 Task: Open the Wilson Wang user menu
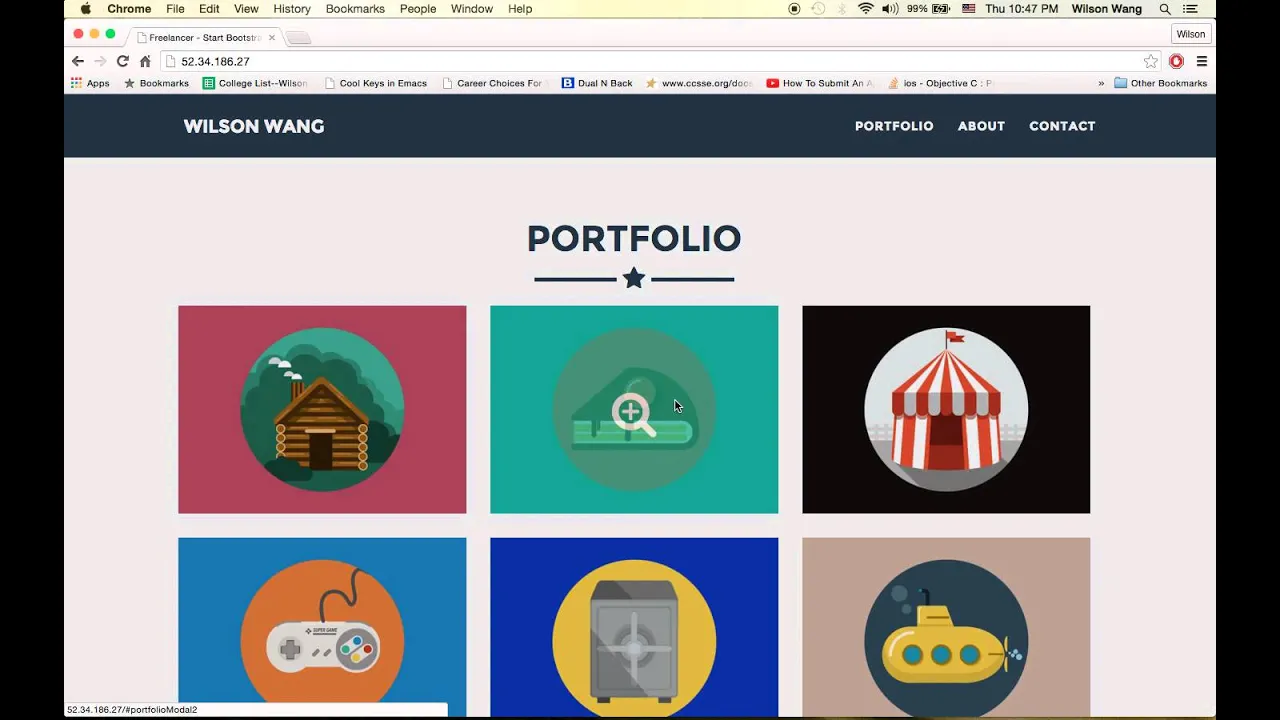(1107, 9)
